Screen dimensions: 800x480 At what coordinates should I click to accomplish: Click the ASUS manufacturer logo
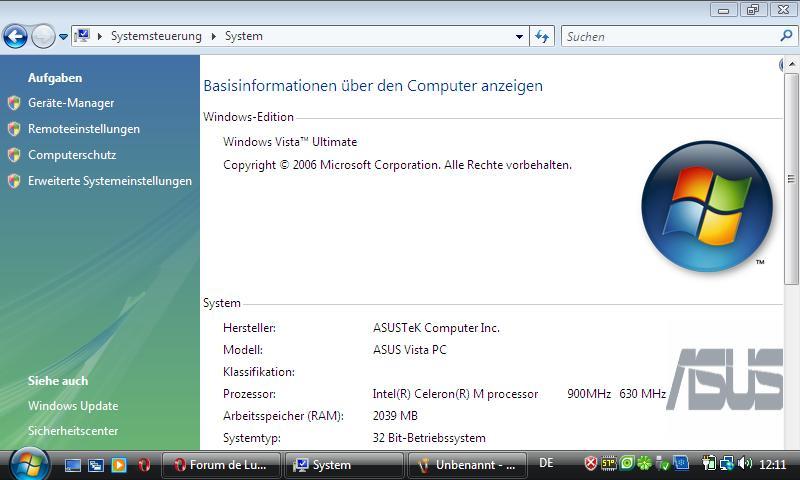click(724, 379)
